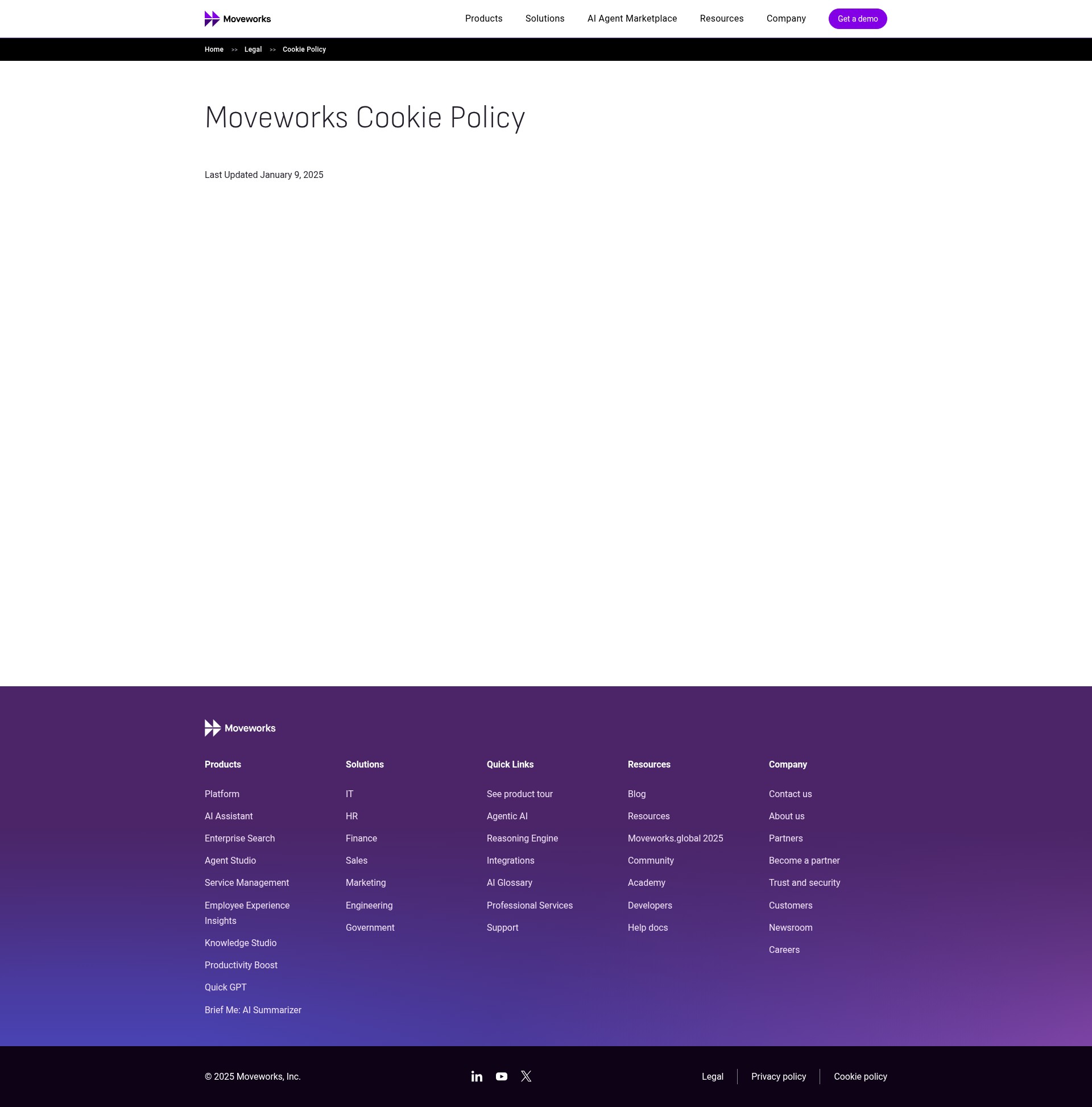The image size is (1092, 1107).
Task: Open Moveworks X (Twitter) icon
Action: point(526,1077)
